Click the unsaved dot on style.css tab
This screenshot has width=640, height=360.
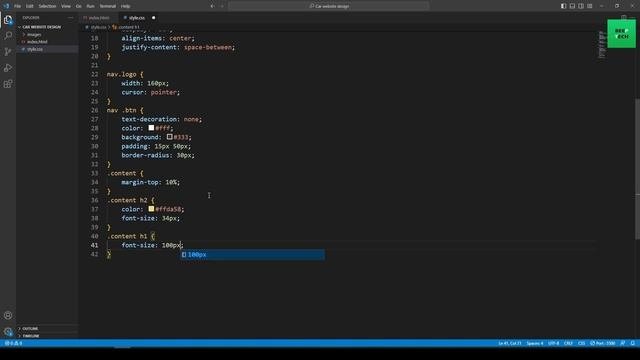tap(153, 18)
